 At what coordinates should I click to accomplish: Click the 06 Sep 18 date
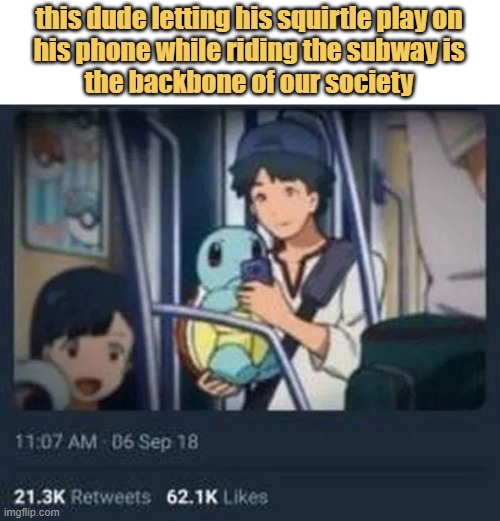tap(155, 442)
